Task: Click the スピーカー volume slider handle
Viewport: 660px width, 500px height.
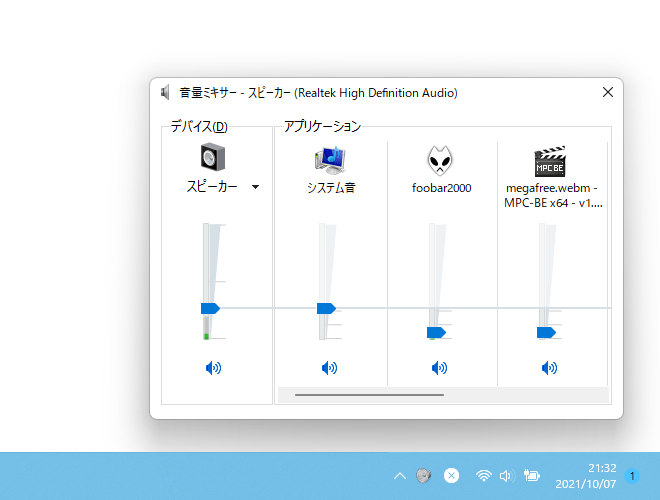Action: coord(210,309)
